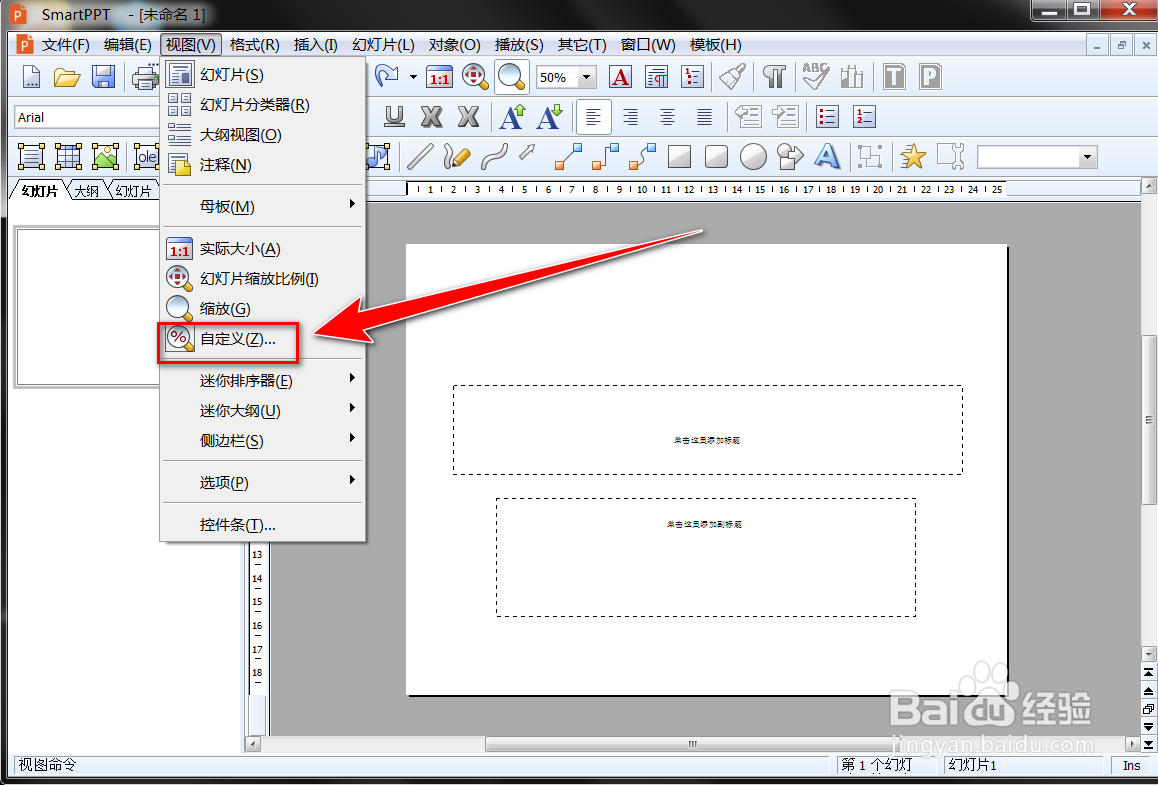Decrease font size with down-arrow A
This screenshot has width=1158, height=785.
coord(549,117)
